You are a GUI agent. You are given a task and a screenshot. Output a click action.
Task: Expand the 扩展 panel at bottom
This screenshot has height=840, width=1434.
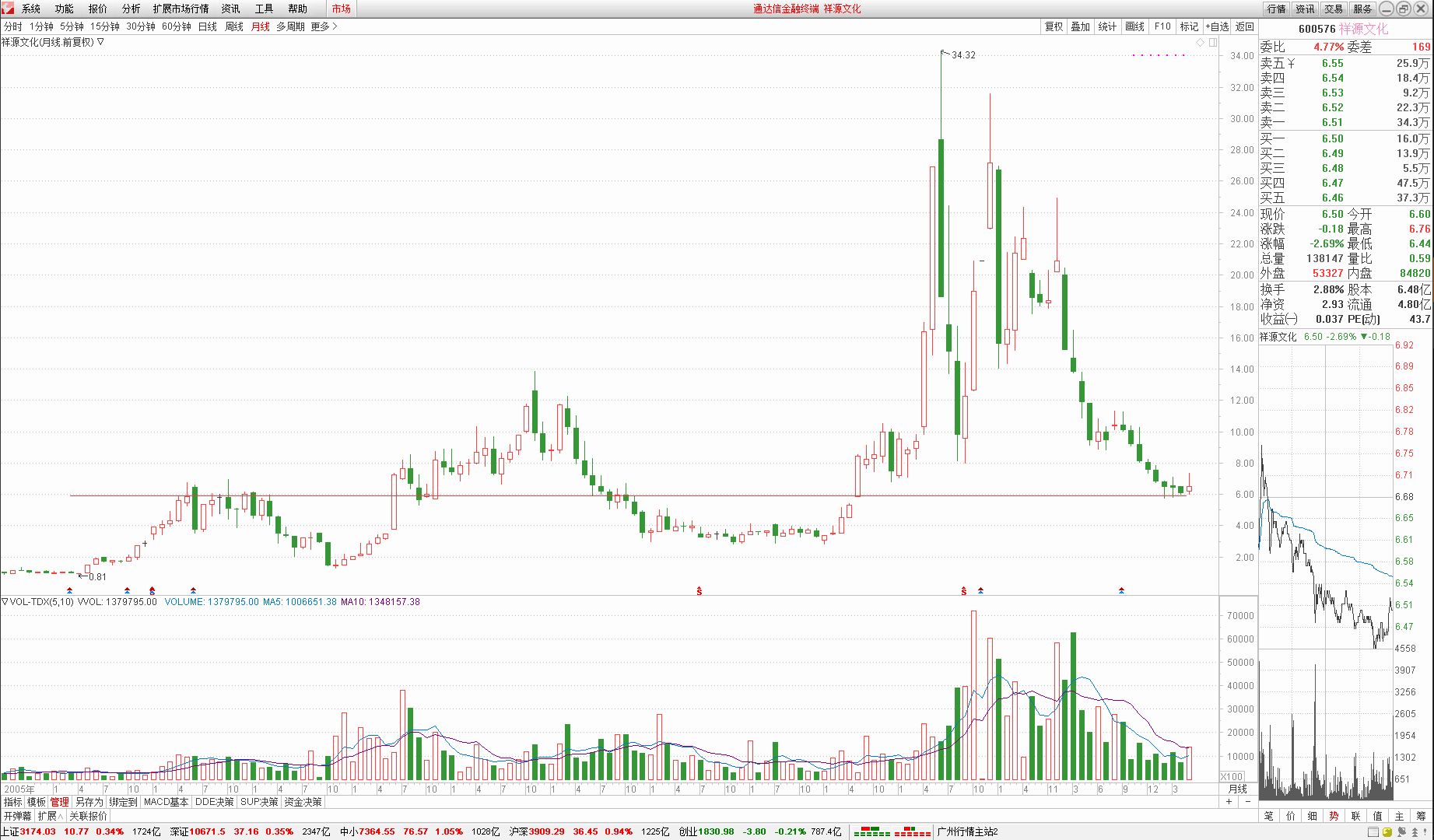point(50,816)
